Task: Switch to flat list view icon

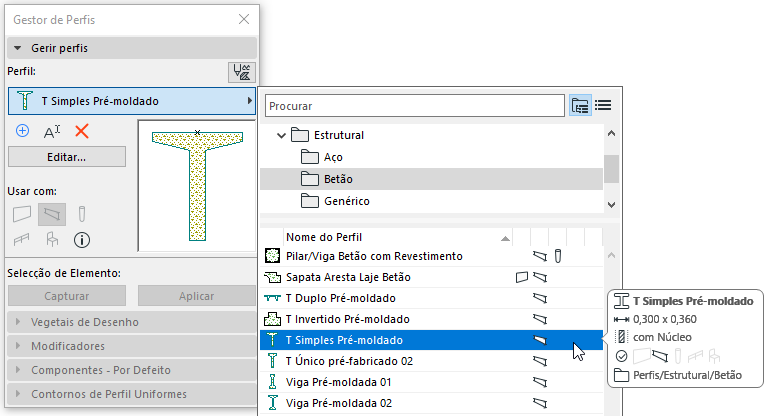Action: click(603, 105)
